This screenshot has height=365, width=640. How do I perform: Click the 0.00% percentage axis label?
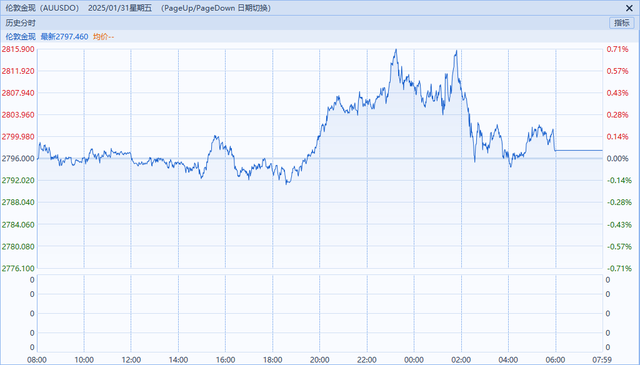point(618,158)
